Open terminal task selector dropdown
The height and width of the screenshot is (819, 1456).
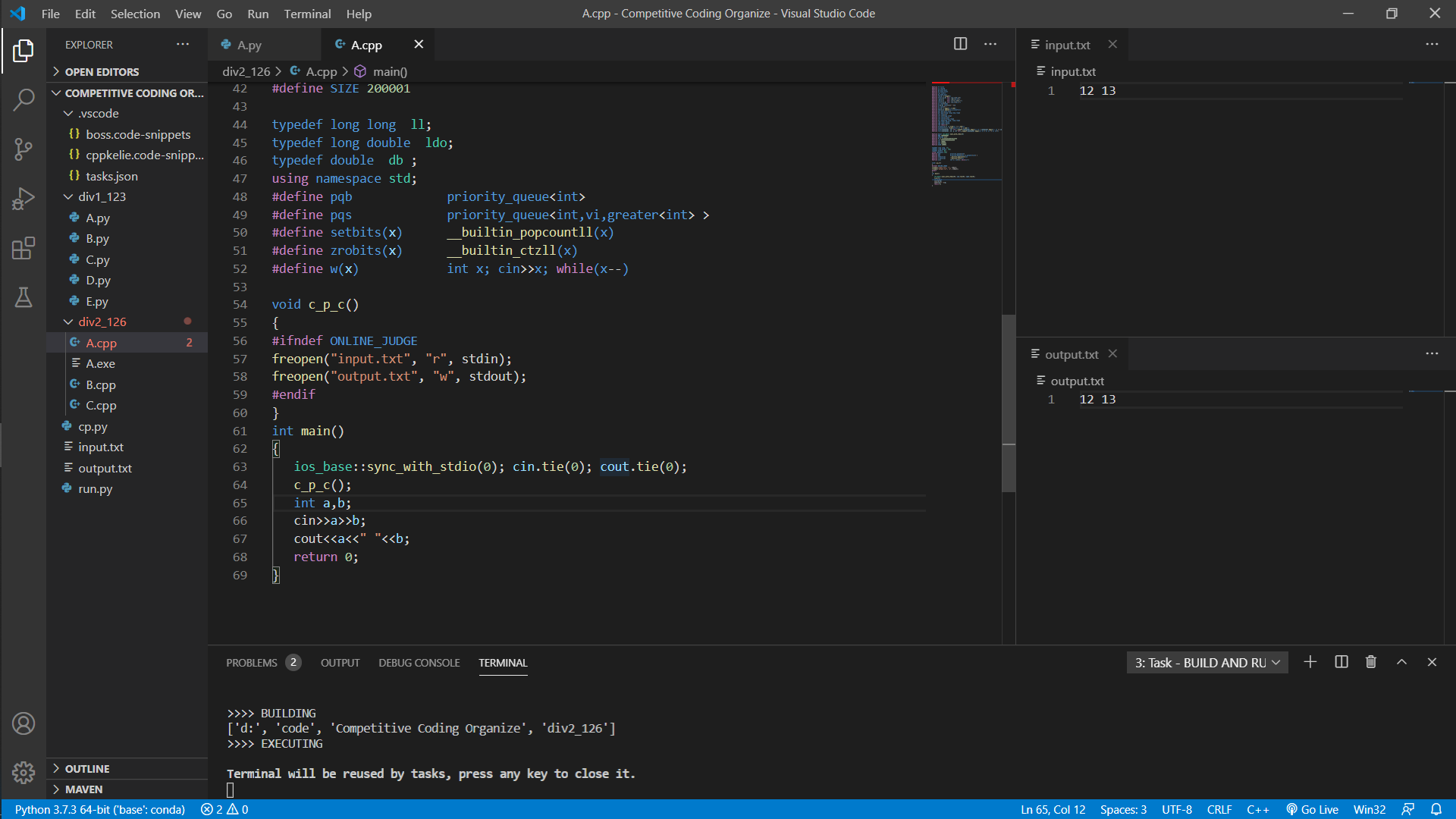[1207, 663]
